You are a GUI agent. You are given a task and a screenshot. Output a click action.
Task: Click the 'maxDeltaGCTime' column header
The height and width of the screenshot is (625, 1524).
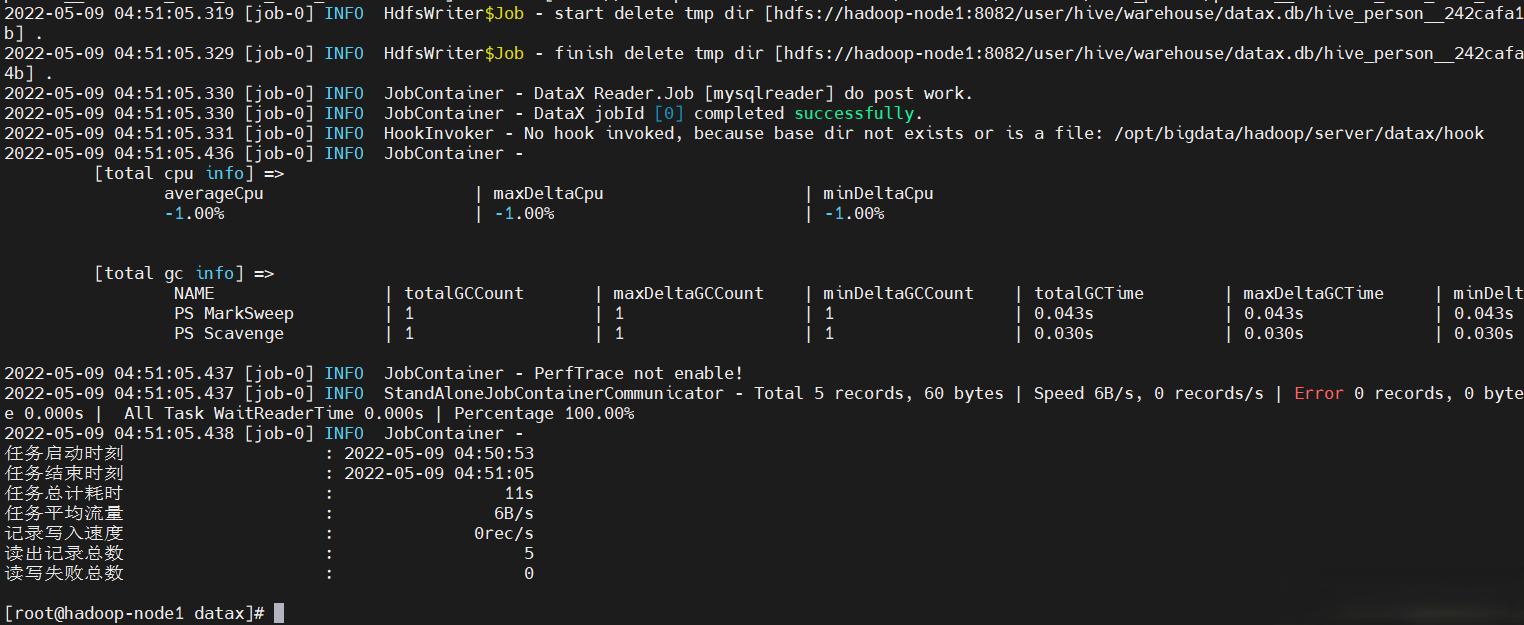tap(1313, 293)
